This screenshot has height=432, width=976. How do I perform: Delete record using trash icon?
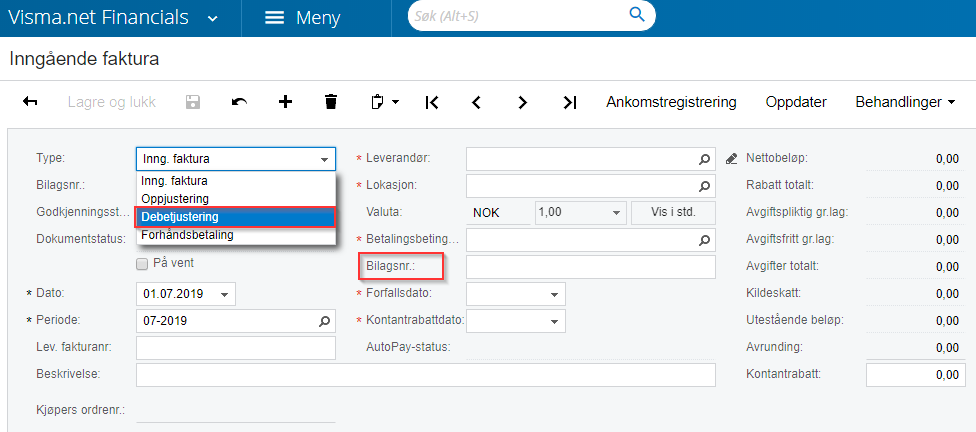tap(331, 102)
